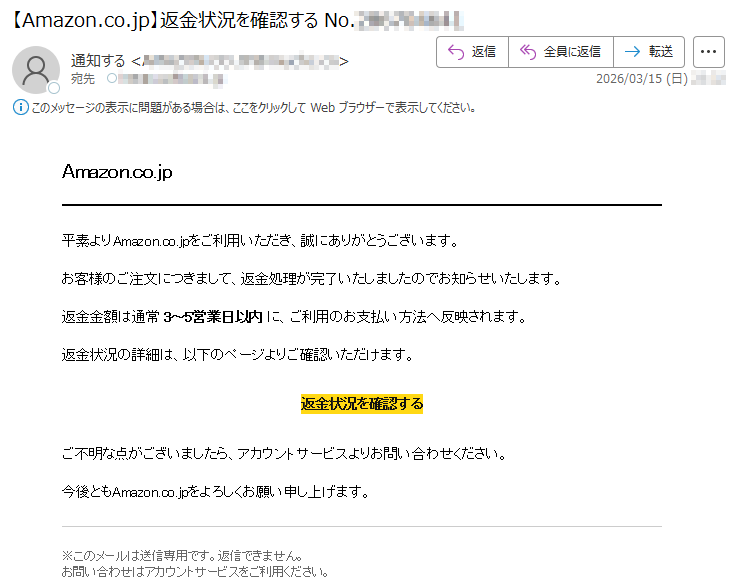Click the greeting line 平素よりAmazon.co.jpをご利用いただき
733x587 pixels.
click(260, 241)
